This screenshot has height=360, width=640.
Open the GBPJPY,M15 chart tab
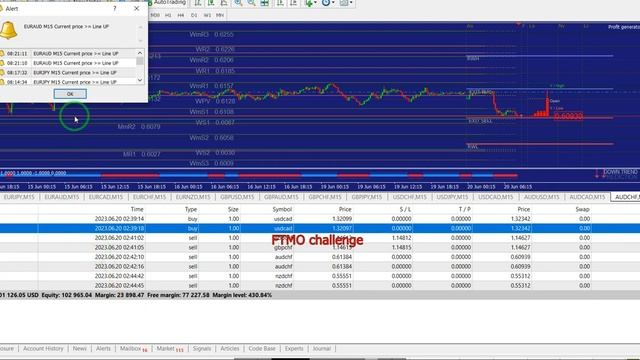point(367,197)
